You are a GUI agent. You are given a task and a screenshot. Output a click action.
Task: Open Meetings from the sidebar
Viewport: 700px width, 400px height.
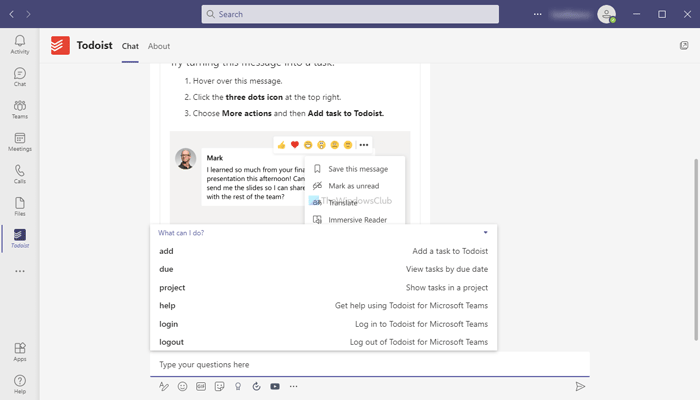point(20,142)
